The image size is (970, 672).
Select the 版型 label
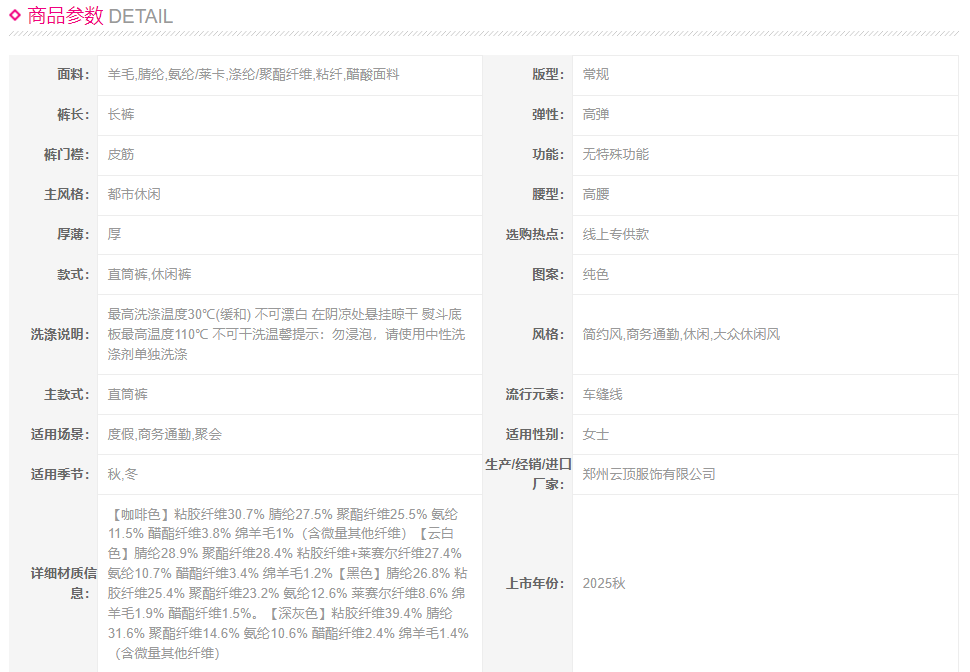click(x=548, y=75)
